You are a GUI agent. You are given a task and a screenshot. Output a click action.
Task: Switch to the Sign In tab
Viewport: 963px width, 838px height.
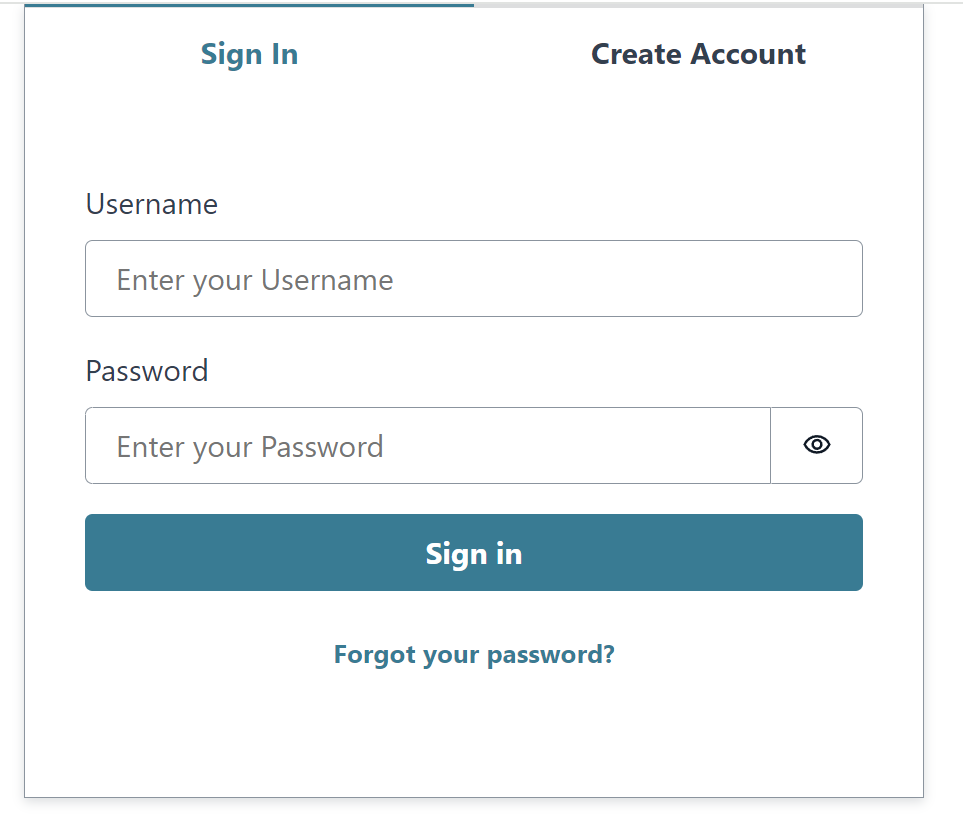[x=249, y=54]
